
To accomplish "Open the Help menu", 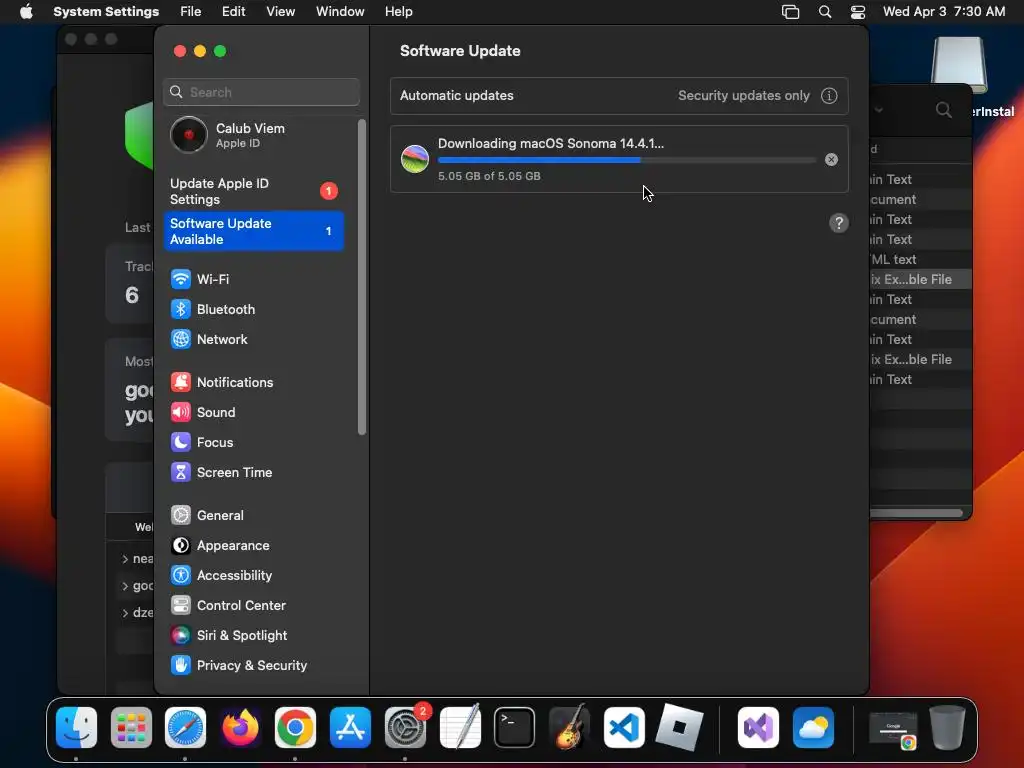I will (x=398, y=11).
